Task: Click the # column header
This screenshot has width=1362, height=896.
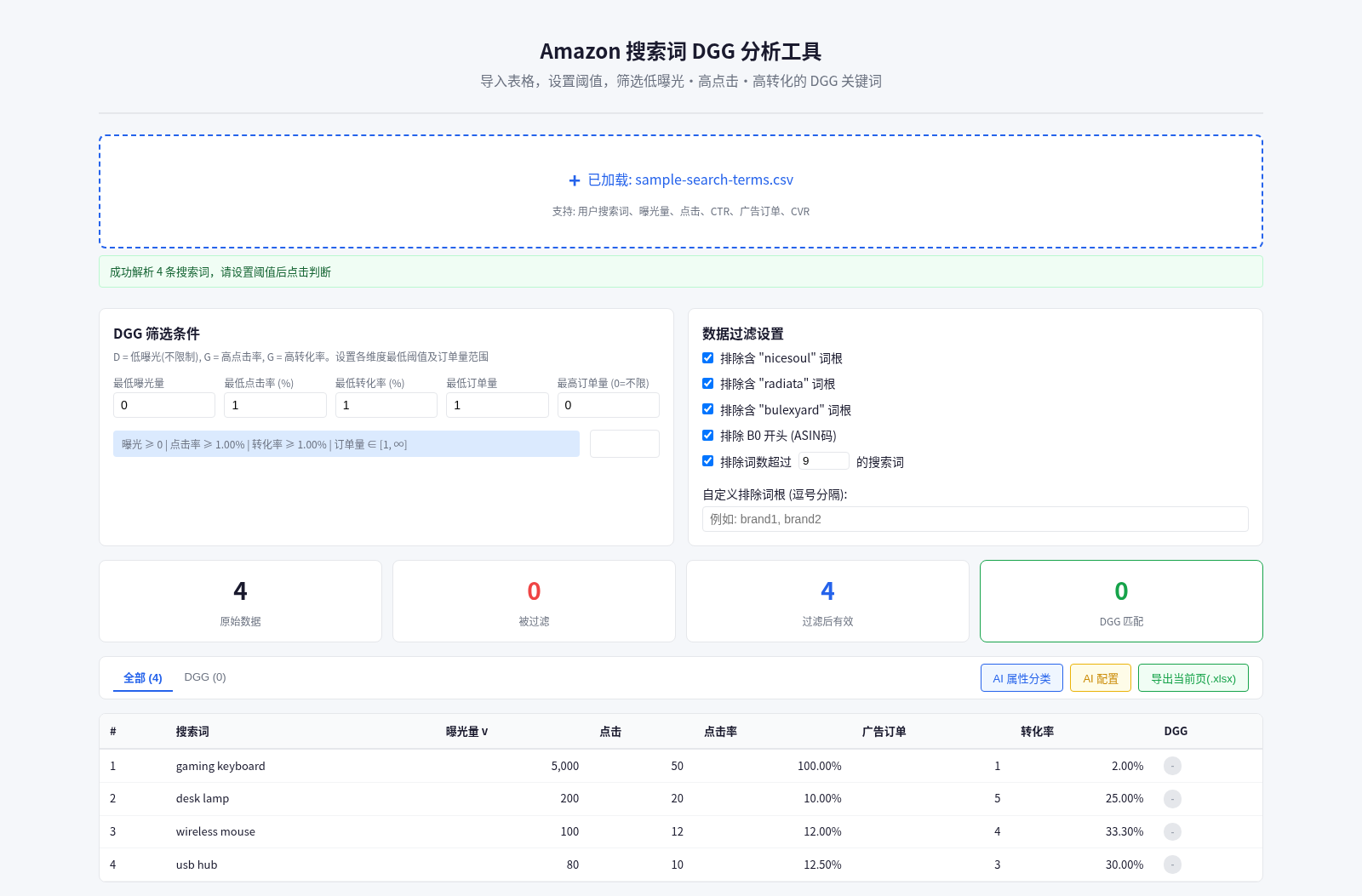Action: point(113,732)
